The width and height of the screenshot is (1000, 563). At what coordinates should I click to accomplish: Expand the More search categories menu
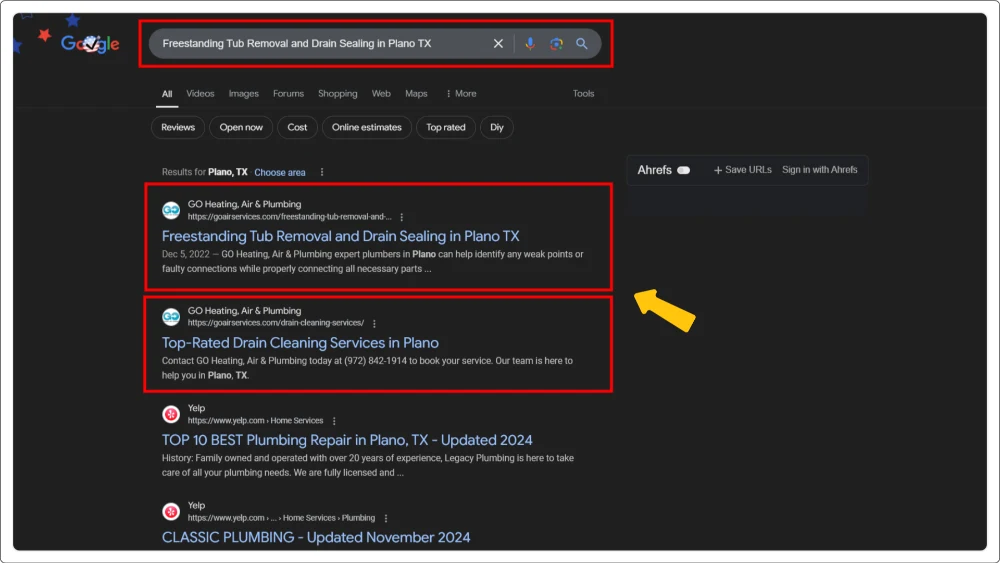[461, 94]
